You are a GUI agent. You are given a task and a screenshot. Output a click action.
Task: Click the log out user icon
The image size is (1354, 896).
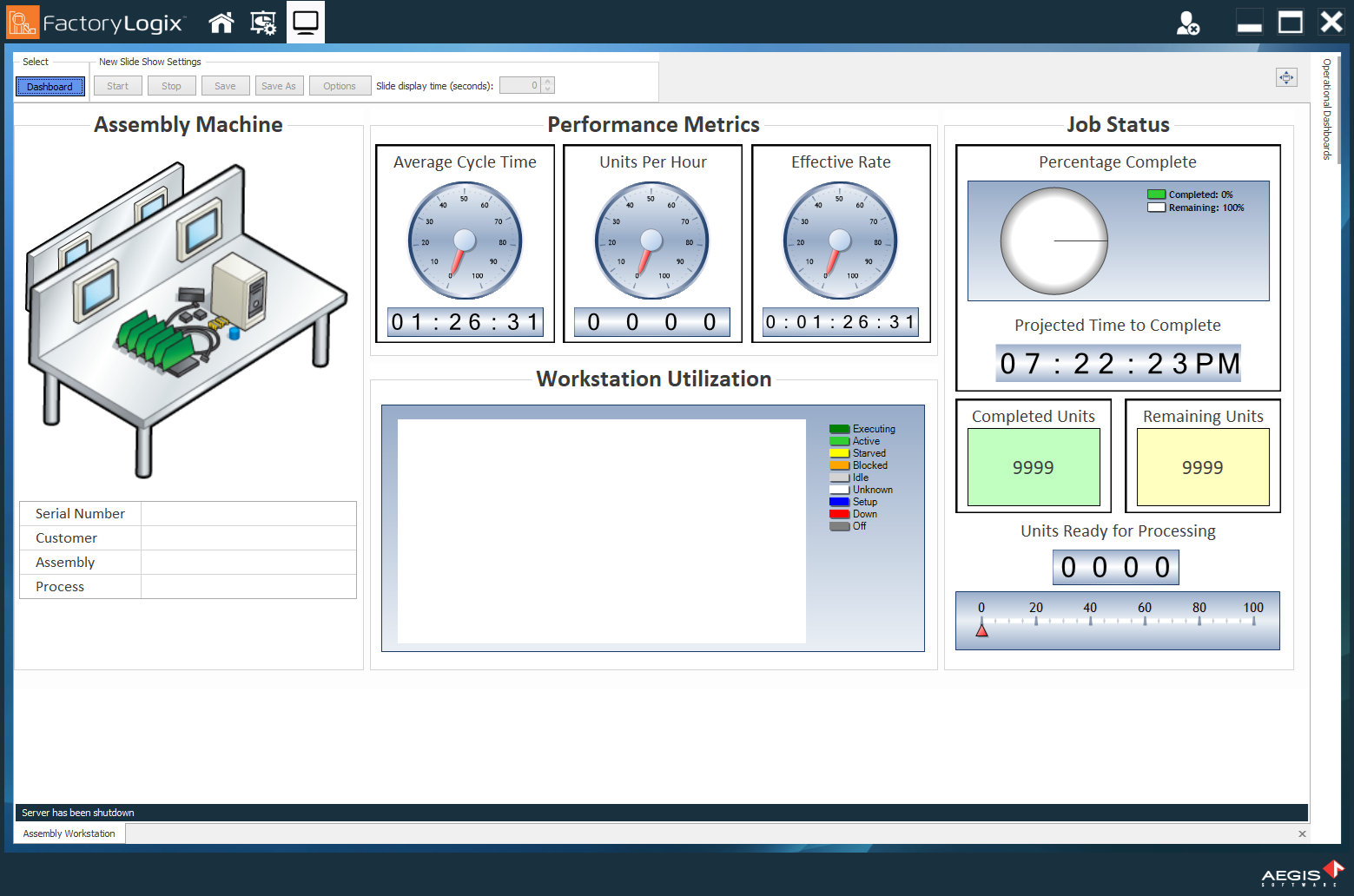click(x=1188, y=23)
